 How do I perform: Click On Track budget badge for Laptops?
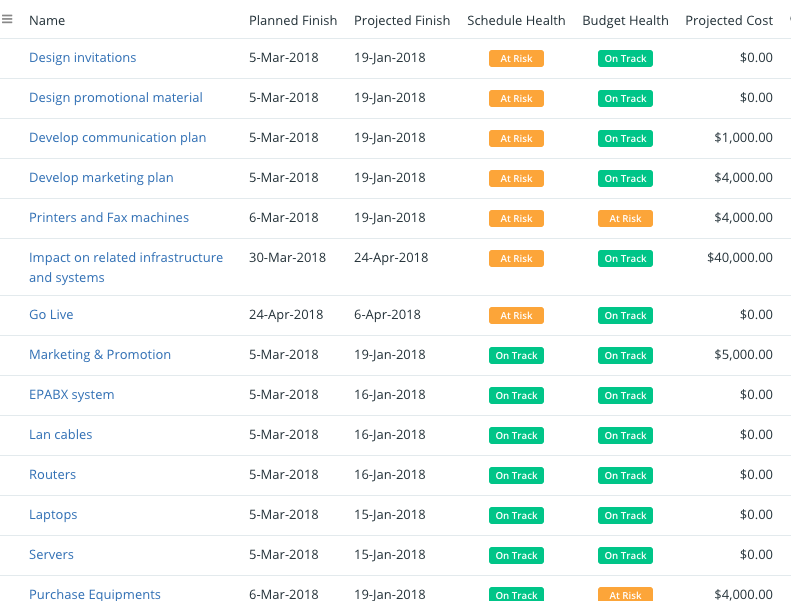click(x=625, y=515)
